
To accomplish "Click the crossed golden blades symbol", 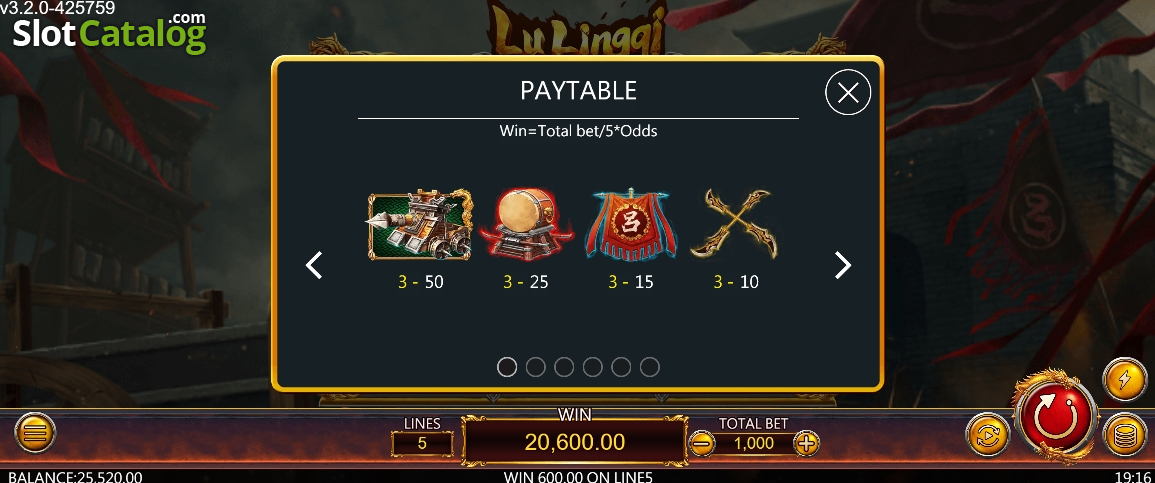I will coord(734,225).
